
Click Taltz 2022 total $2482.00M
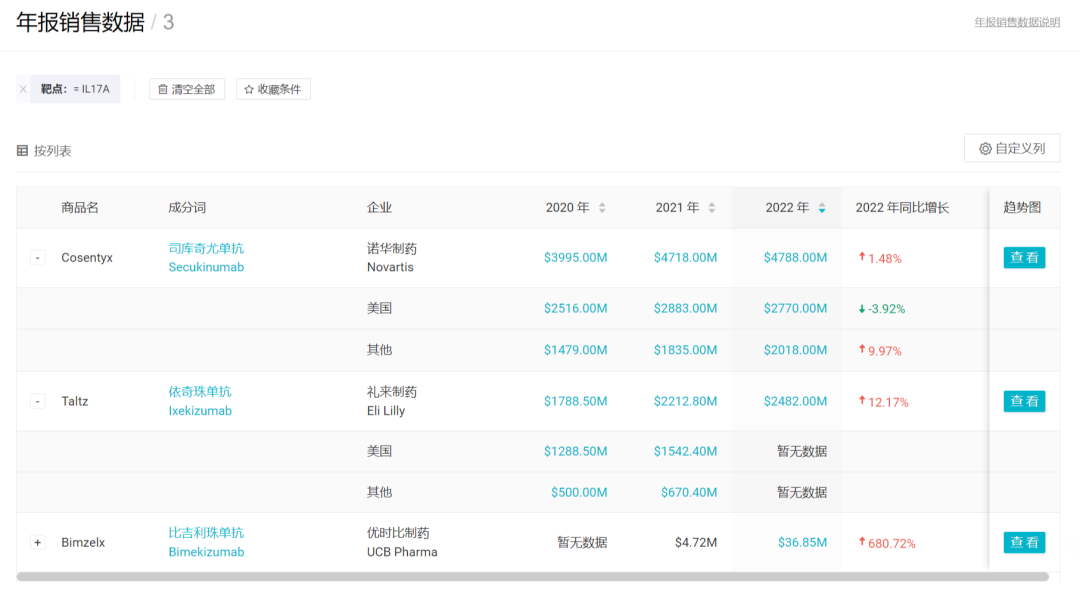click(796, 401)
